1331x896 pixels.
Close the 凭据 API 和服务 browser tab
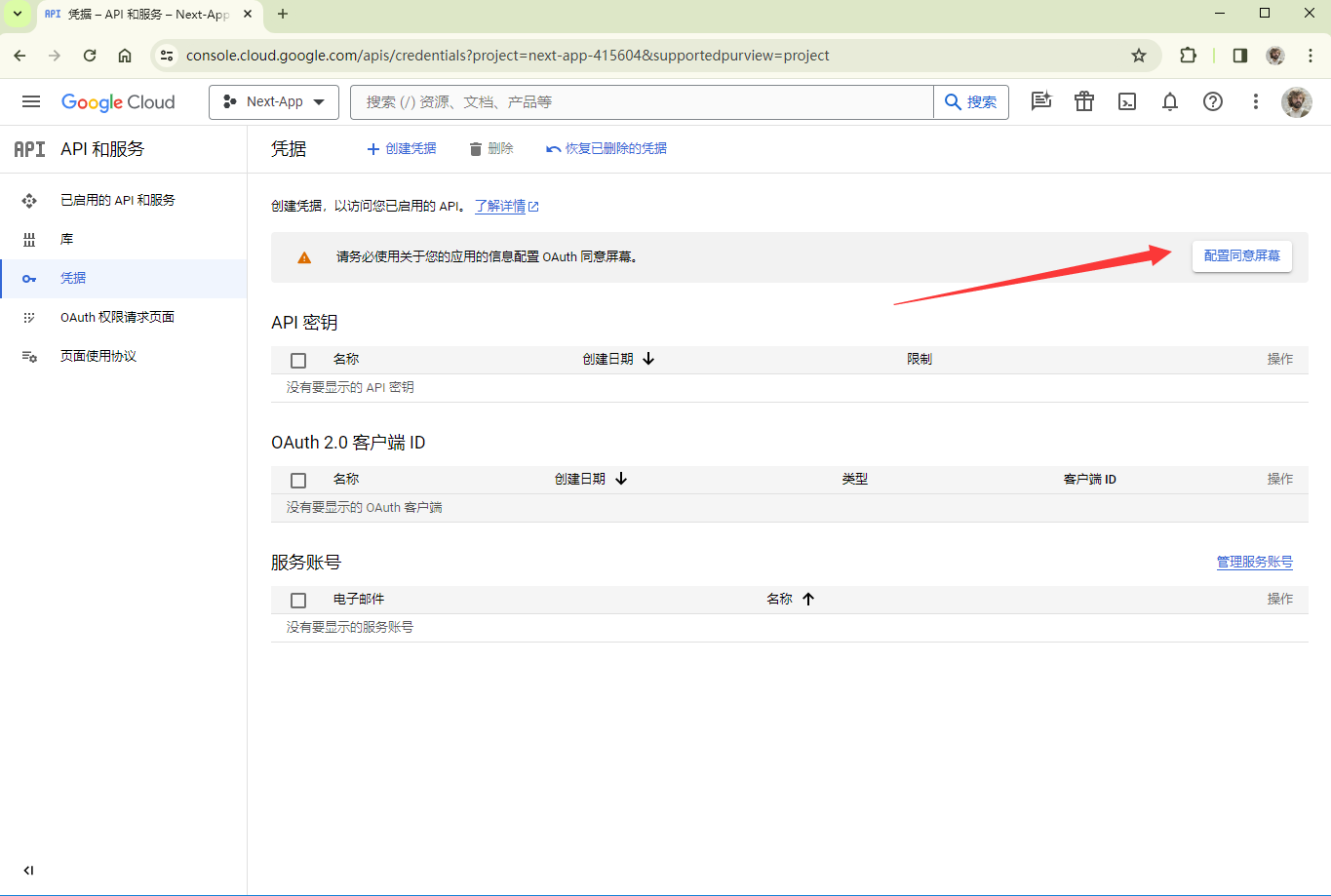click(249, 15)
